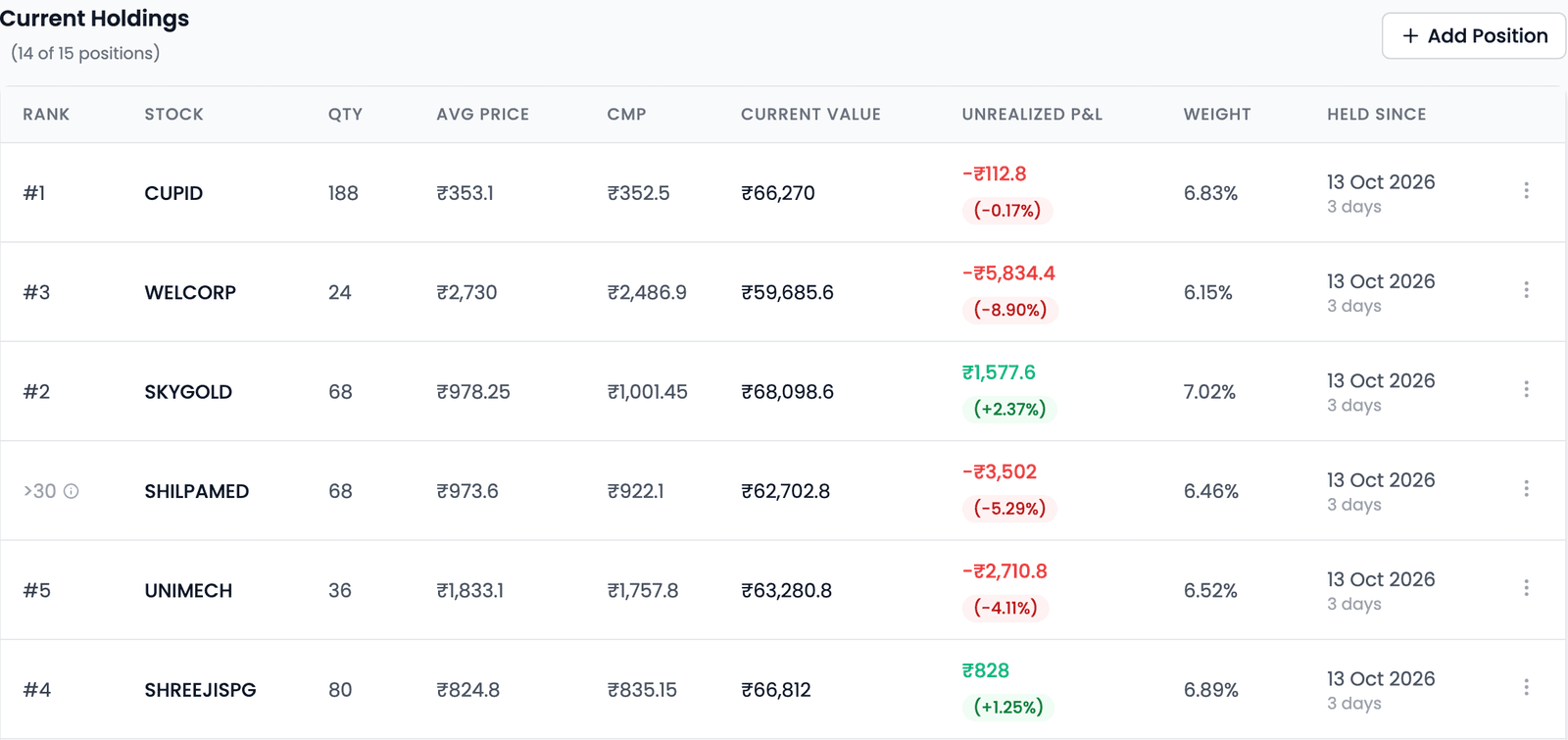Screen dimensions: 1568x740
Task: Sort by the RANK column header
Action: tap(46, 115)
